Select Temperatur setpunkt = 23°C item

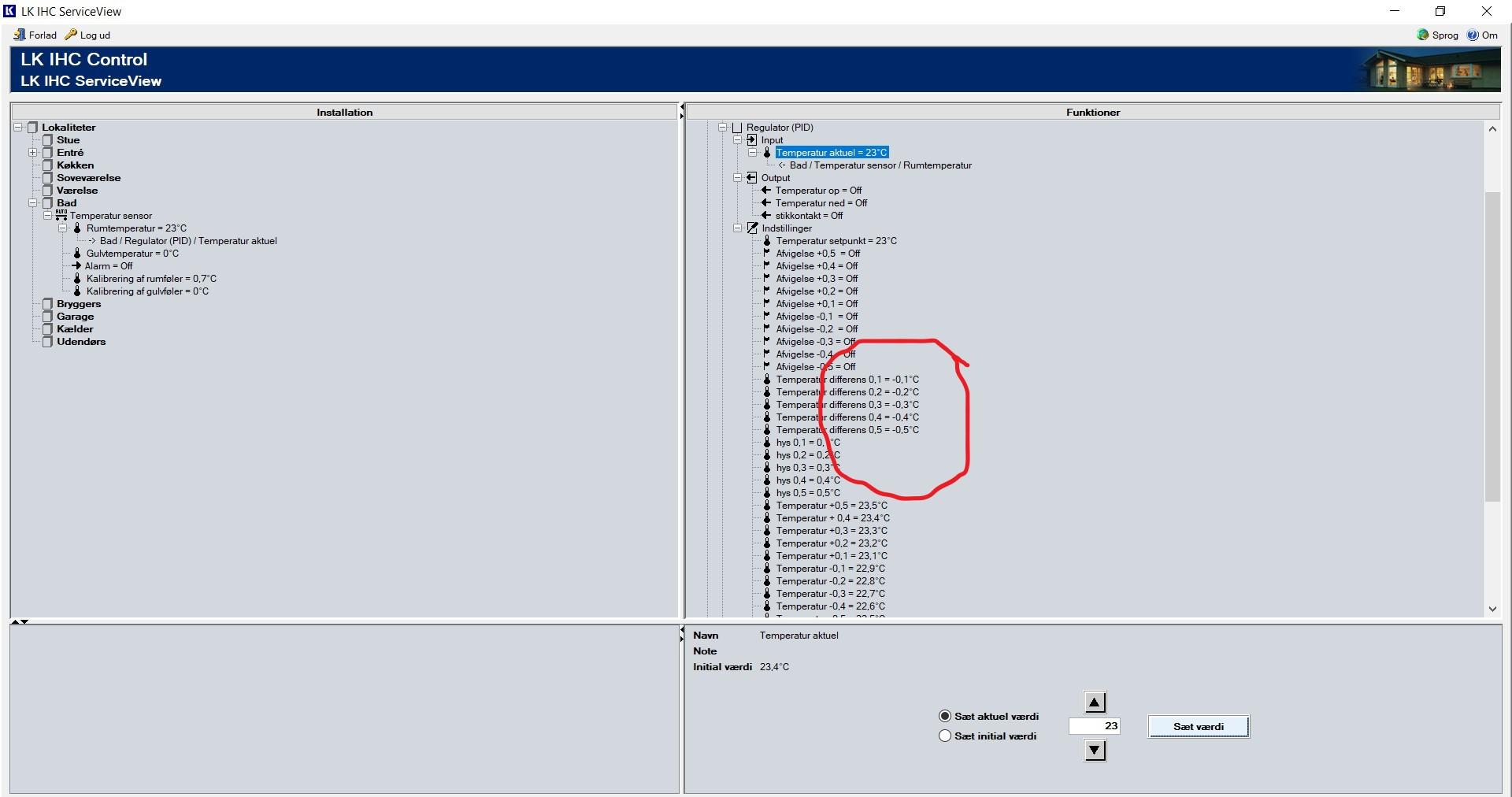[x=836, y=241]
